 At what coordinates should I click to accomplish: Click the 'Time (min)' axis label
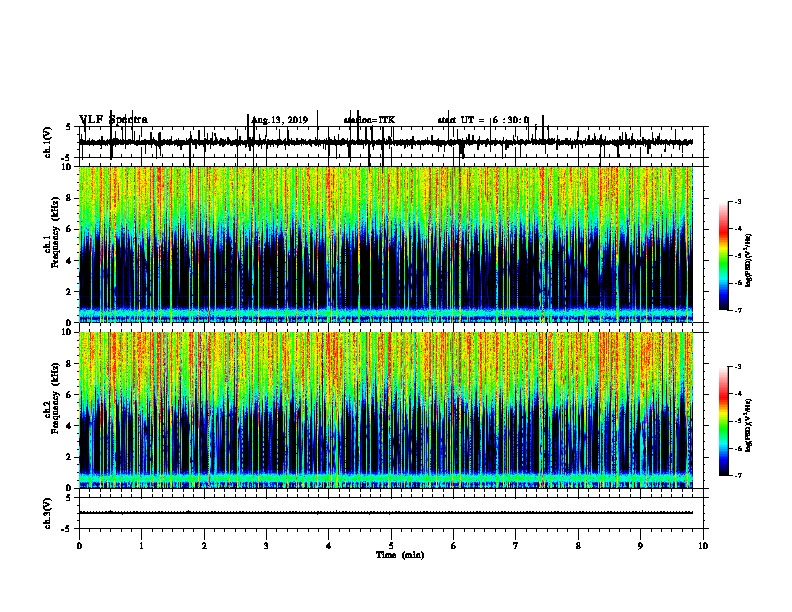(x=400, y=555)
